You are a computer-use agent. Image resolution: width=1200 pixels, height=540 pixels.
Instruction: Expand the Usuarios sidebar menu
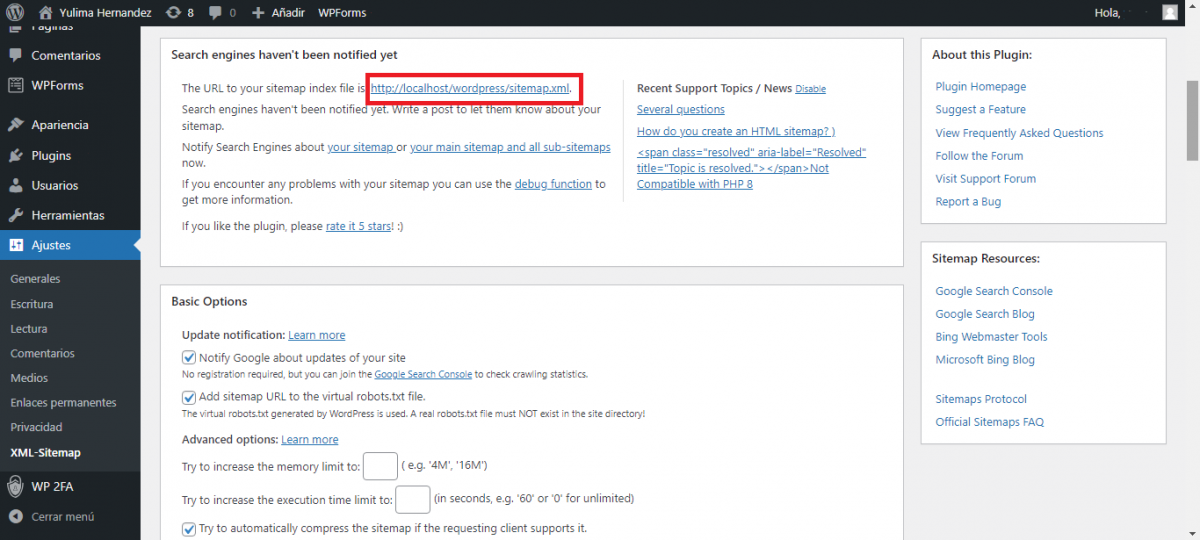(x=54, y=185)
